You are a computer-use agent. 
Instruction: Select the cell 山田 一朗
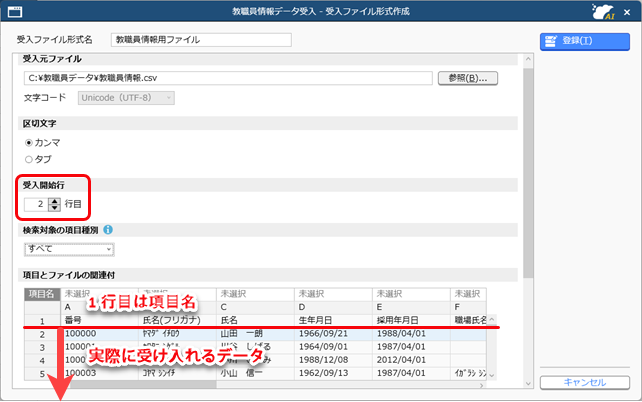pyautogui.click(x=255, y=334)
